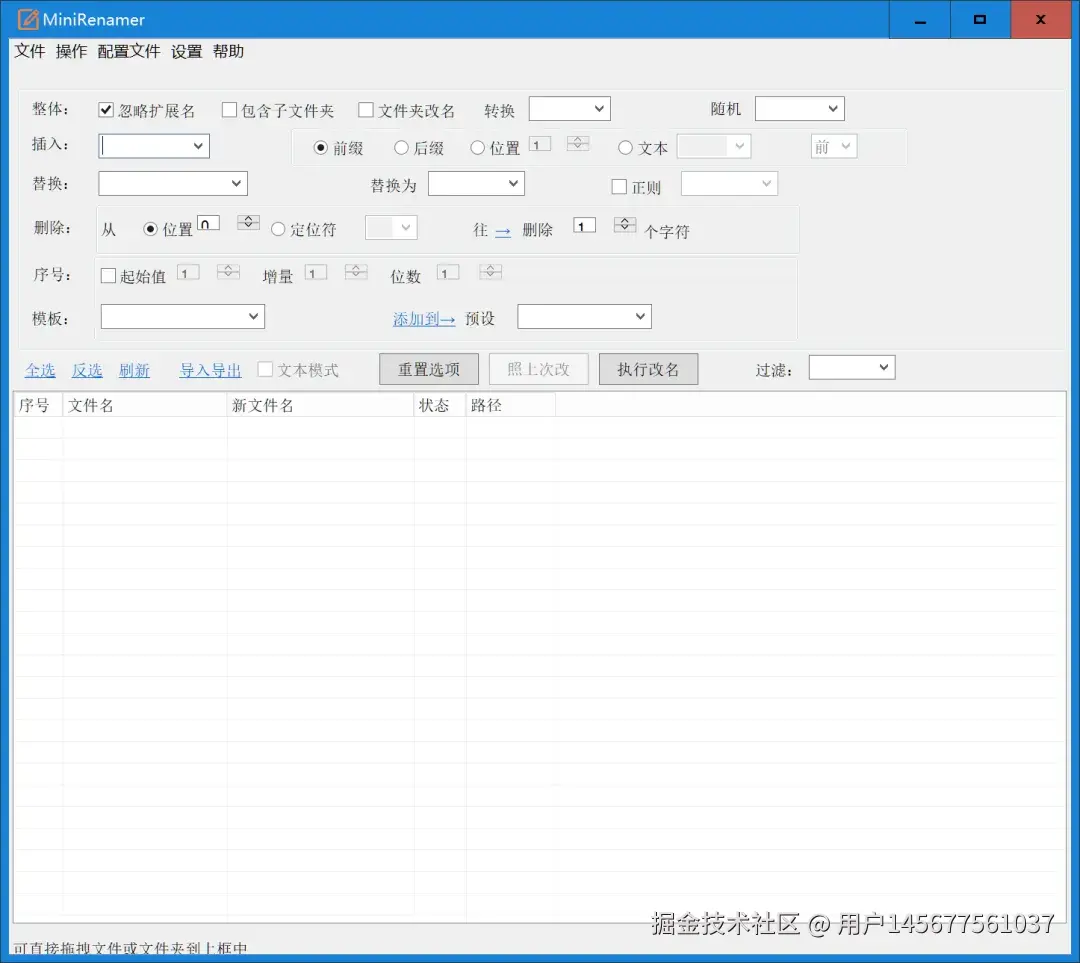1080x963 pixels.
Task: Close the MiniRenamer window
Action: point(1041,19)
